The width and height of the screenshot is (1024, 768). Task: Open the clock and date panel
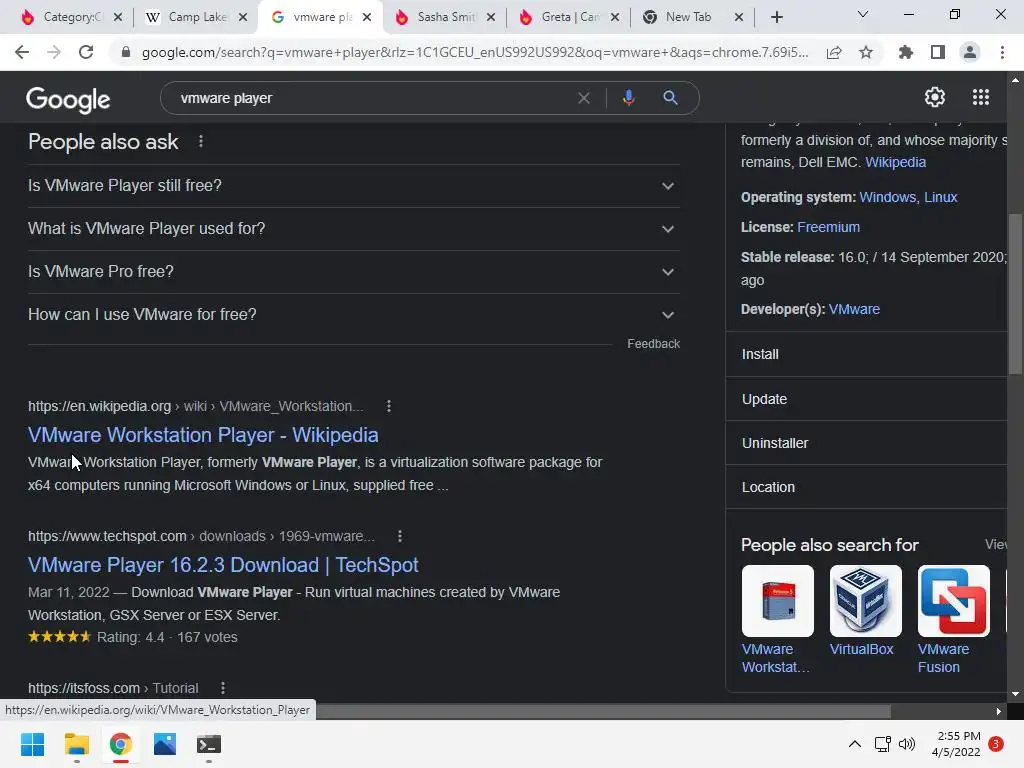[x=958, y=744]
